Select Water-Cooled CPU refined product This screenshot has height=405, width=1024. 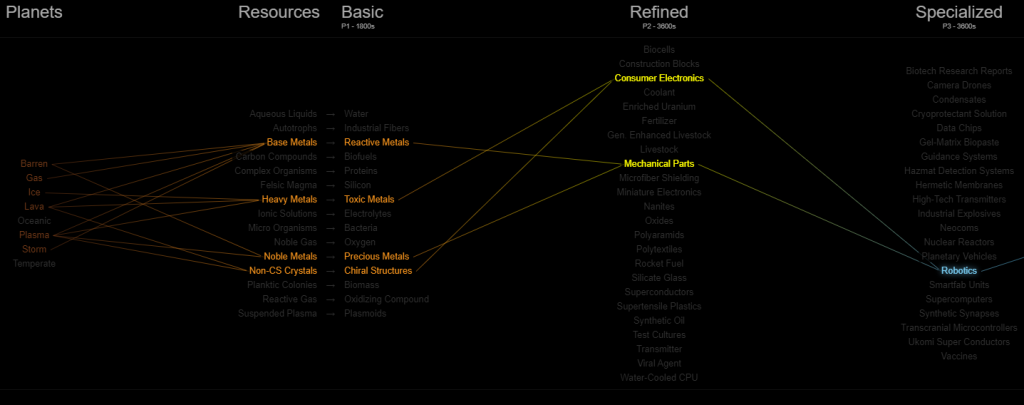coord(659,378)
